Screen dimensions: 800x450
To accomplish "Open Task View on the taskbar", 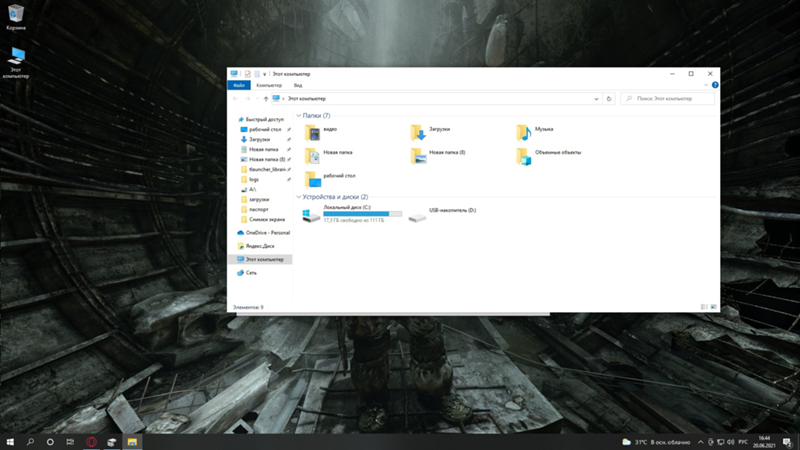I will [70, 442].
